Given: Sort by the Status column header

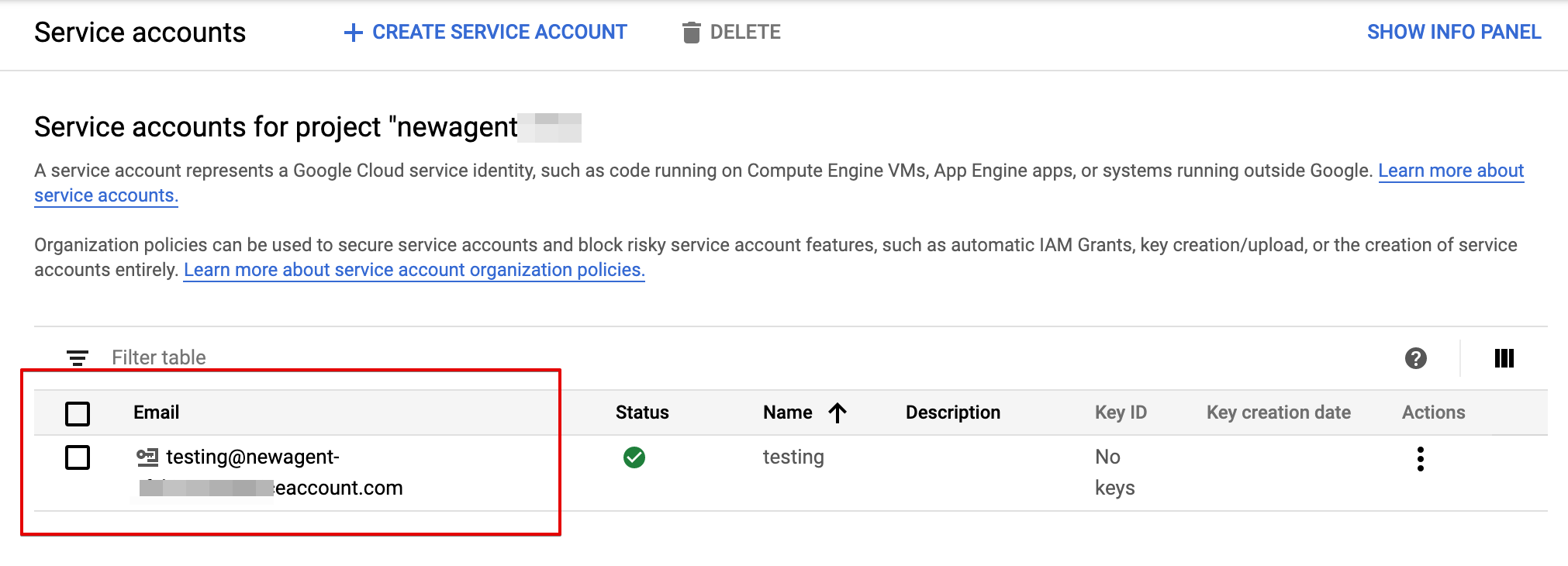Looking at the screenshot, I should coord(641,412).
